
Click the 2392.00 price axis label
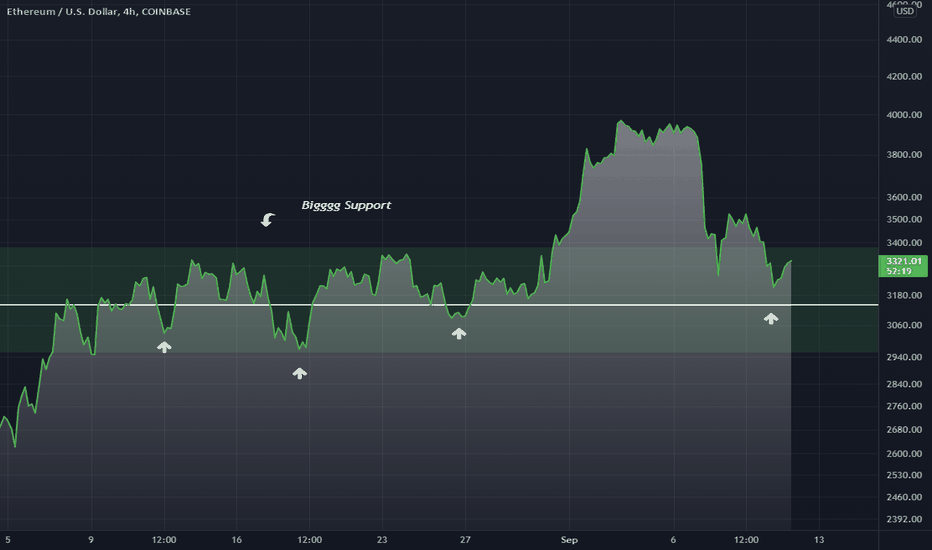[904, 519]
